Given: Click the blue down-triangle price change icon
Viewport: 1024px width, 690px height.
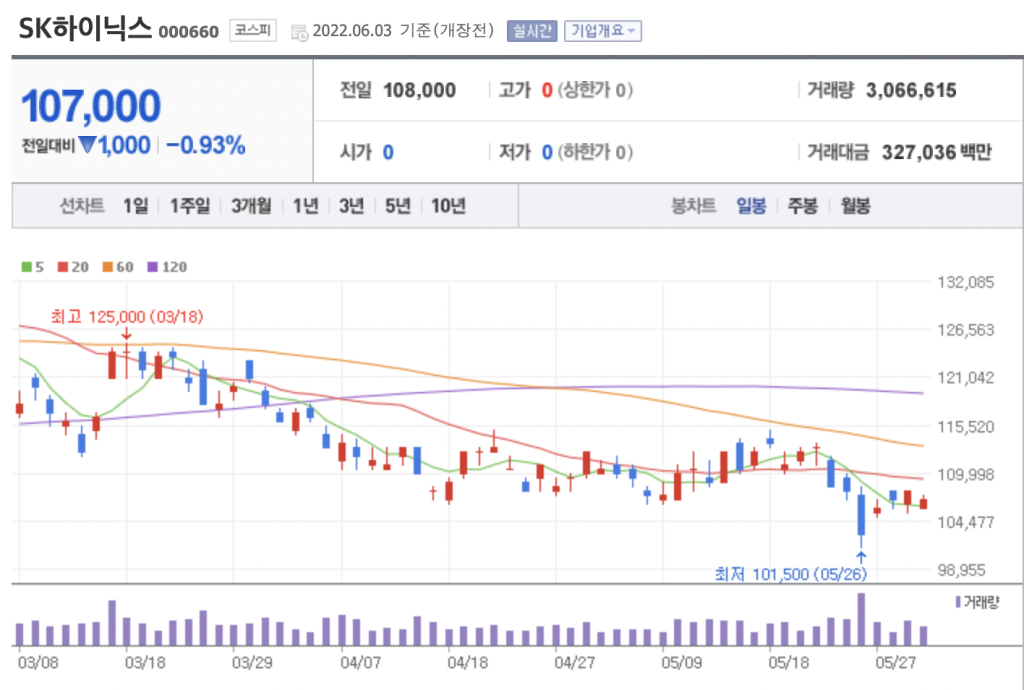Looking at the screenshot, I should (x=88, y=146).
